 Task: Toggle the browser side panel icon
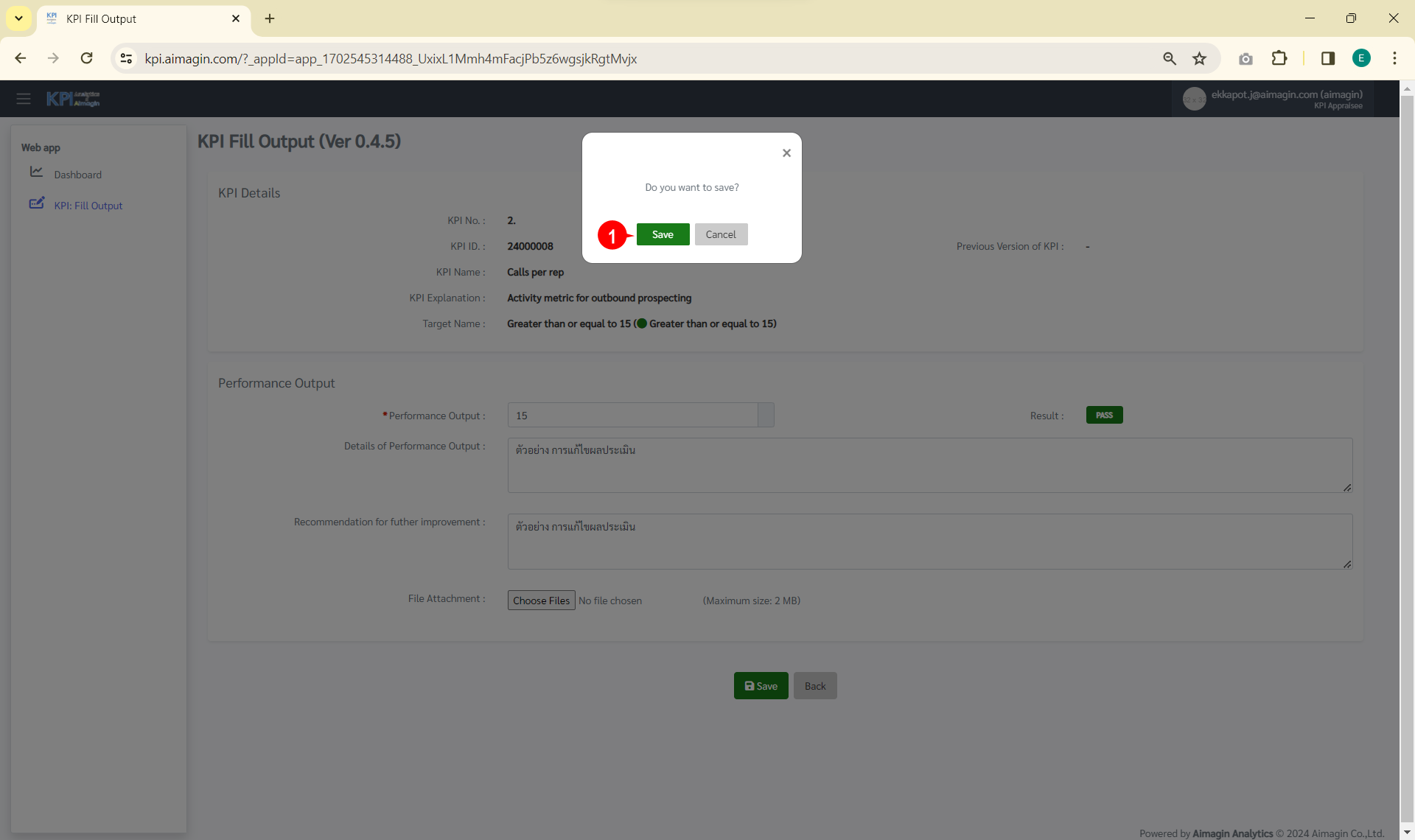[x=1328, y=58]
